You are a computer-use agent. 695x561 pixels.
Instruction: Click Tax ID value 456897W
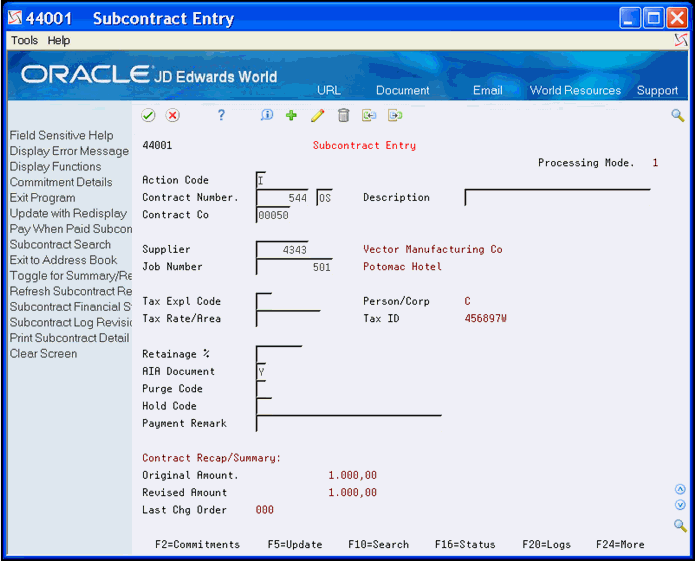point(486,319)
